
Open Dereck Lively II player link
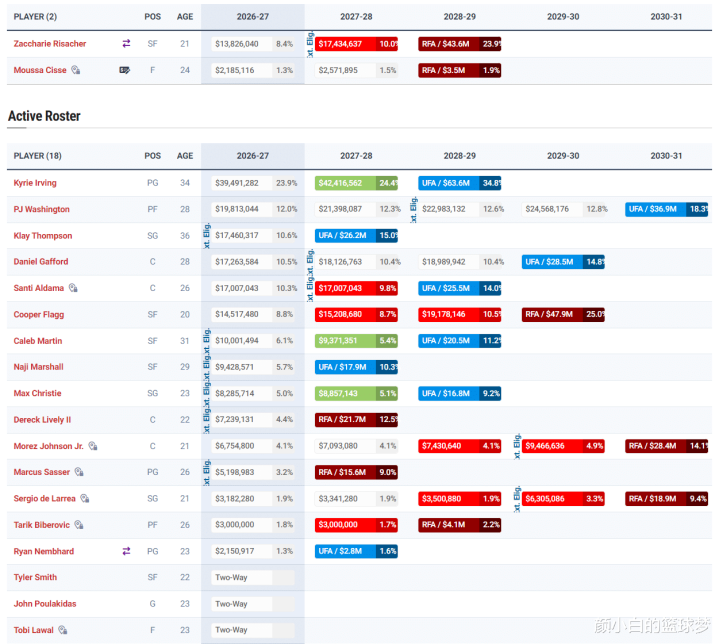pyautogui.click(x=42, y=420)
